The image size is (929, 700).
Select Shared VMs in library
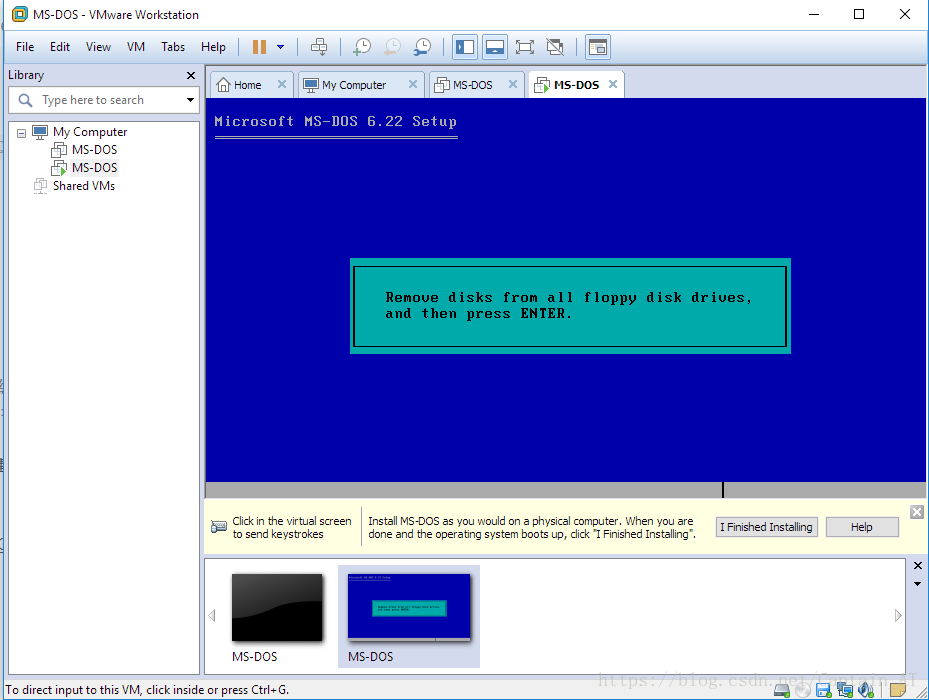pyautogui.click(x=84, y=186)
